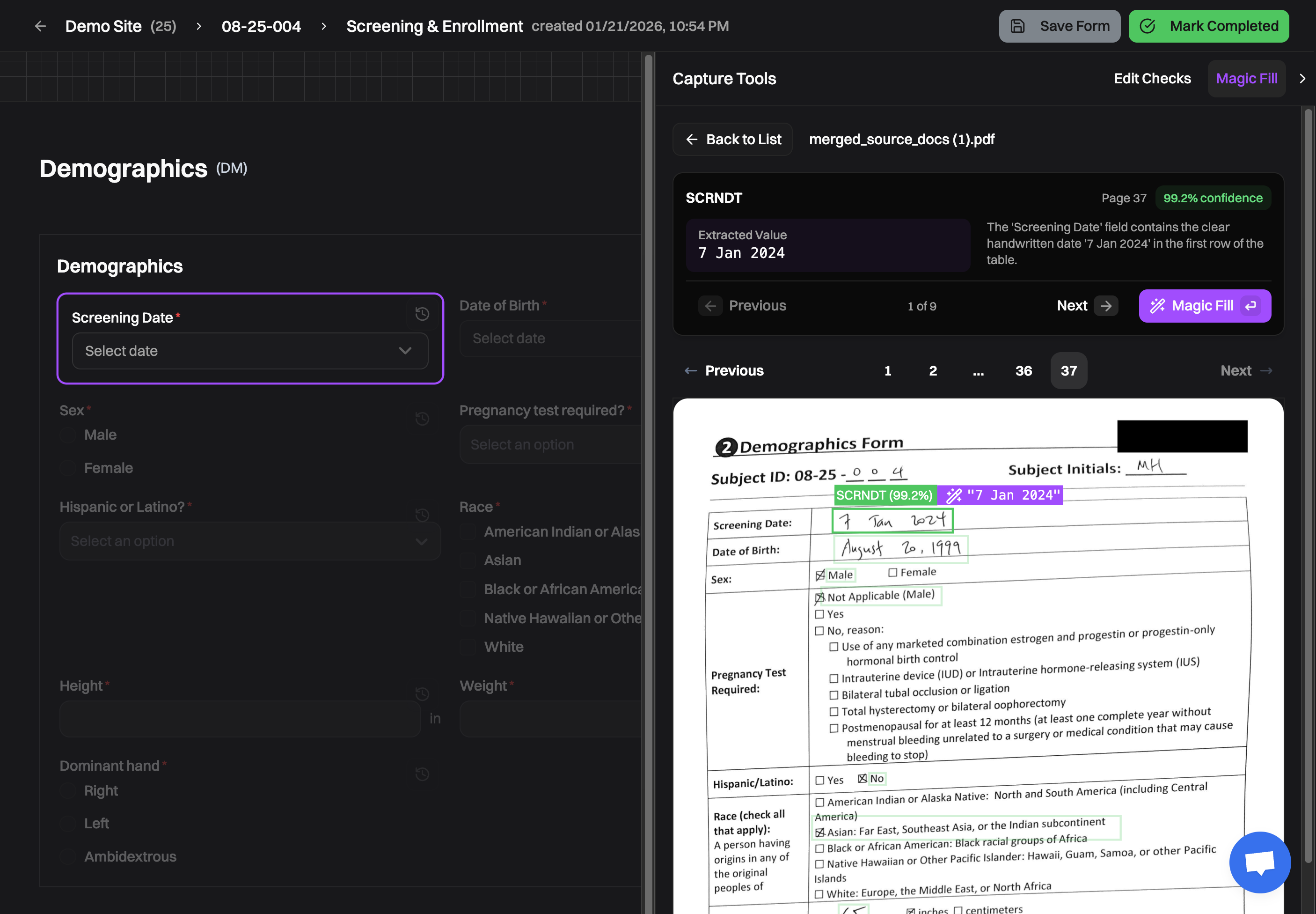Viewport: 1316px width, 914px height.
Task: Click Back to List button
Action: click(732, 139)
